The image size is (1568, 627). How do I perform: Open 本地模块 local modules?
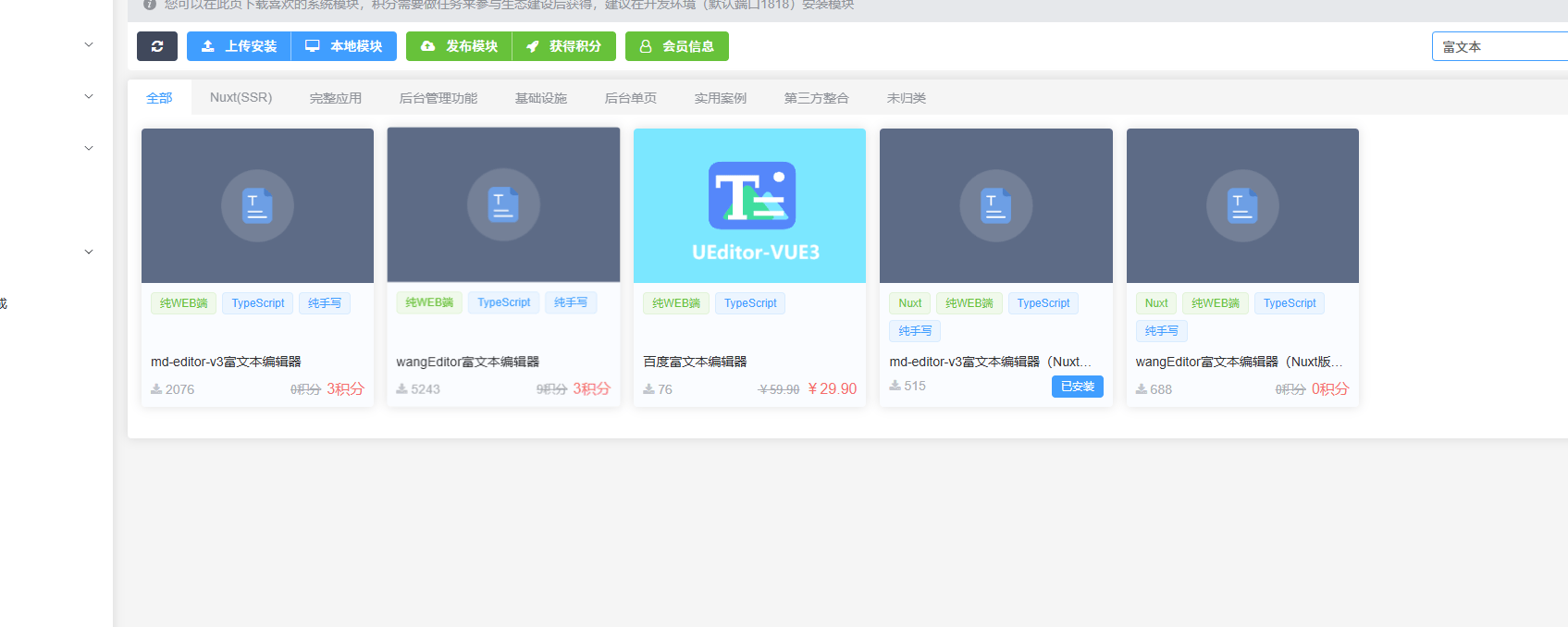(x=344, y=46)
